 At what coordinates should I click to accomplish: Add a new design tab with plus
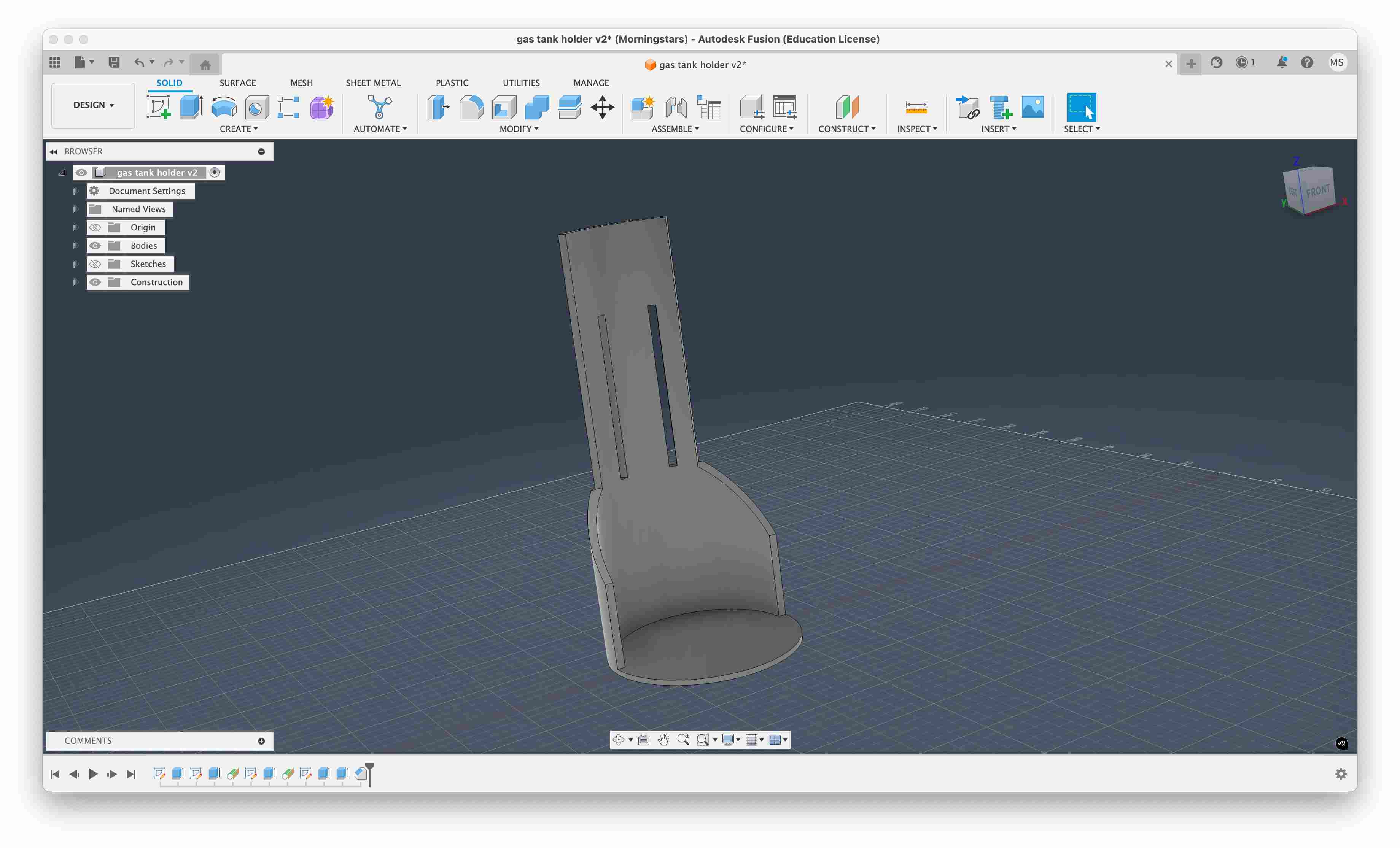(1191, 64)
